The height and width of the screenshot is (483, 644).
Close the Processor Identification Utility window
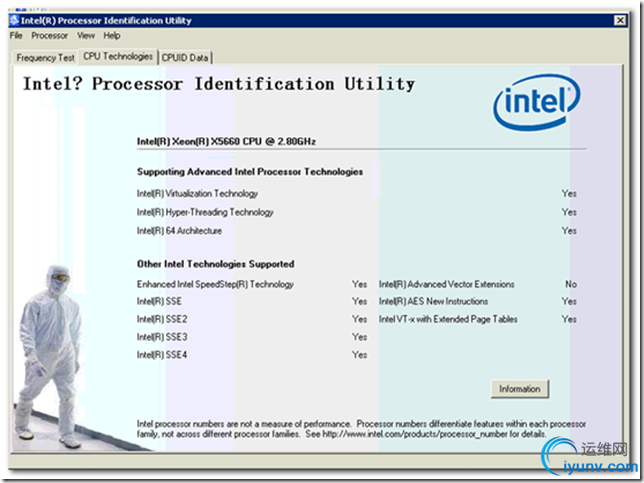[620, 20]
